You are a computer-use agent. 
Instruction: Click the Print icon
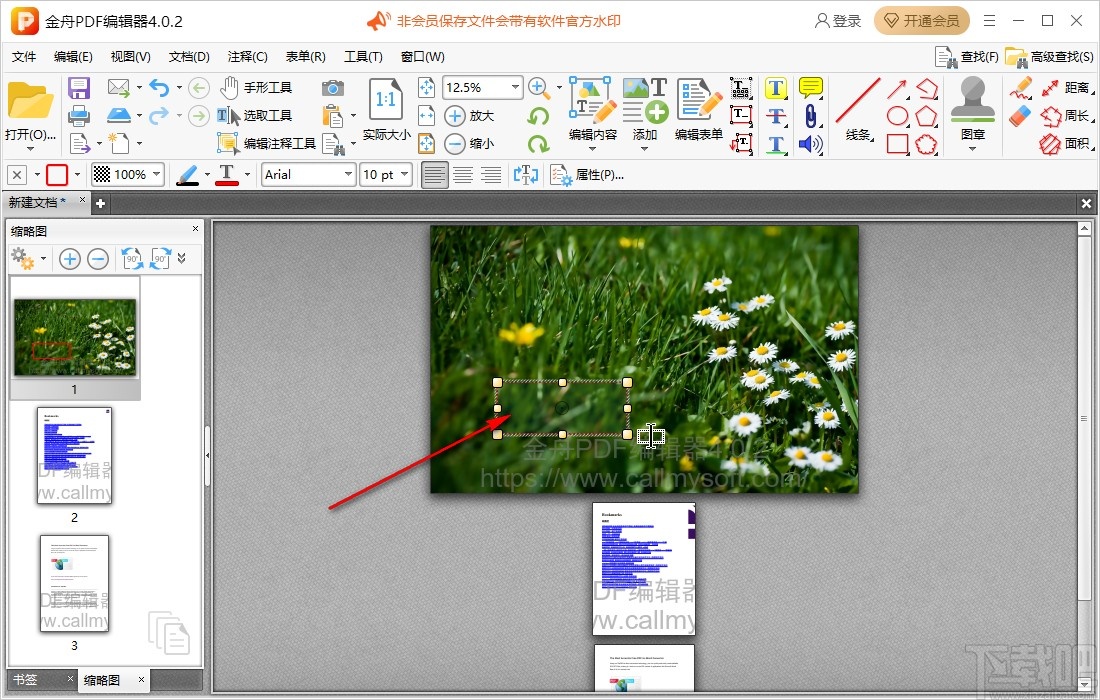pos(79,116)
